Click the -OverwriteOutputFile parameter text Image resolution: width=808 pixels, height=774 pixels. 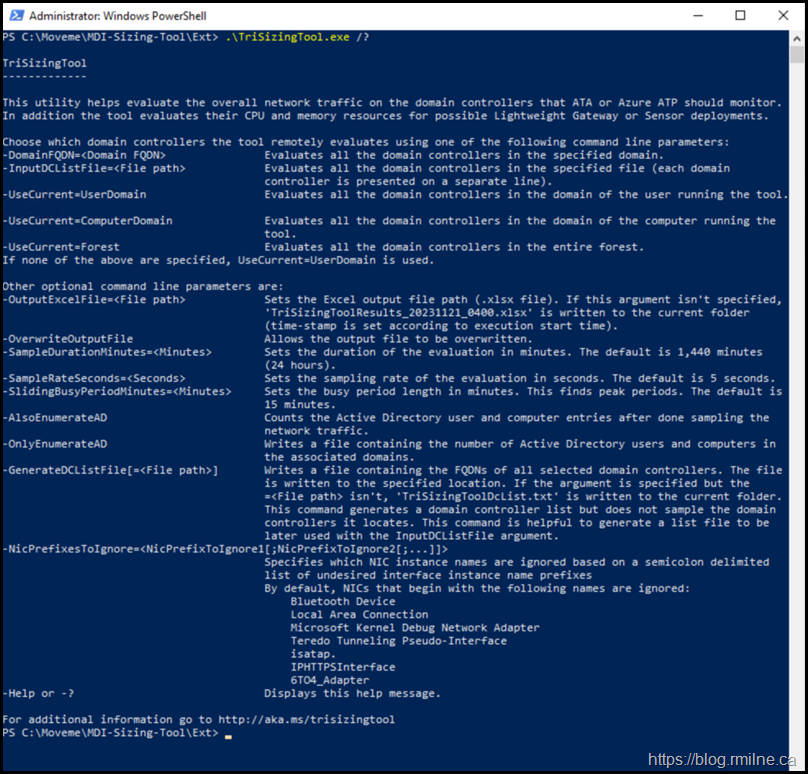(x=68, y=339)
